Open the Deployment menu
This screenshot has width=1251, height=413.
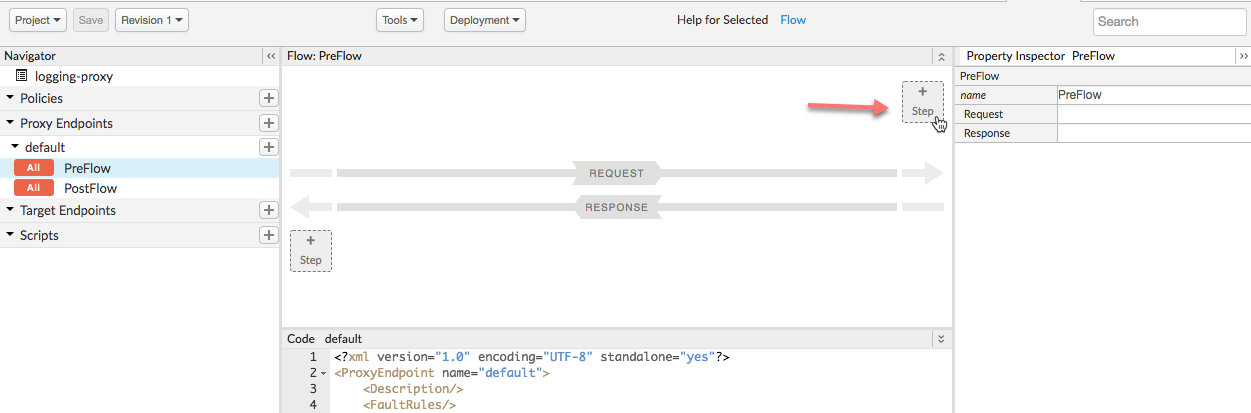click(x=485, y=20)
